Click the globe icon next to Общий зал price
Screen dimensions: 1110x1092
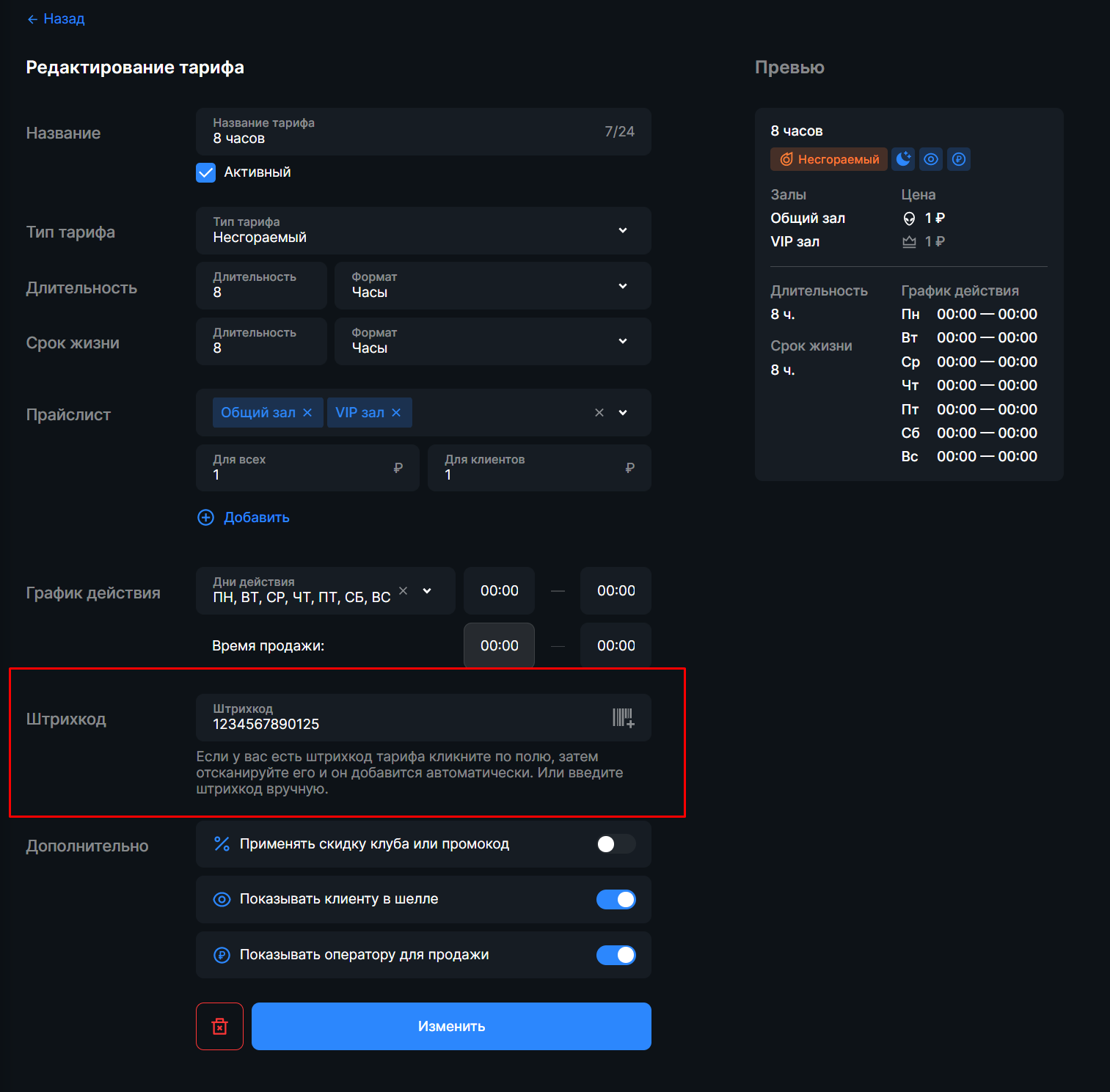click(909, 218)
